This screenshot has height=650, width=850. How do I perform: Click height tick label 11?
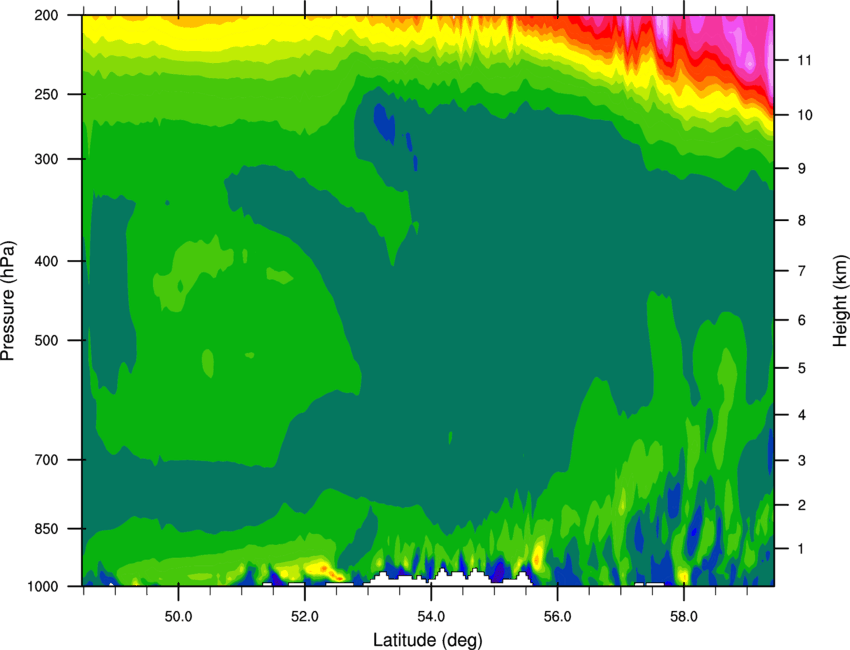pyautogui.click(x=804, y=60)
